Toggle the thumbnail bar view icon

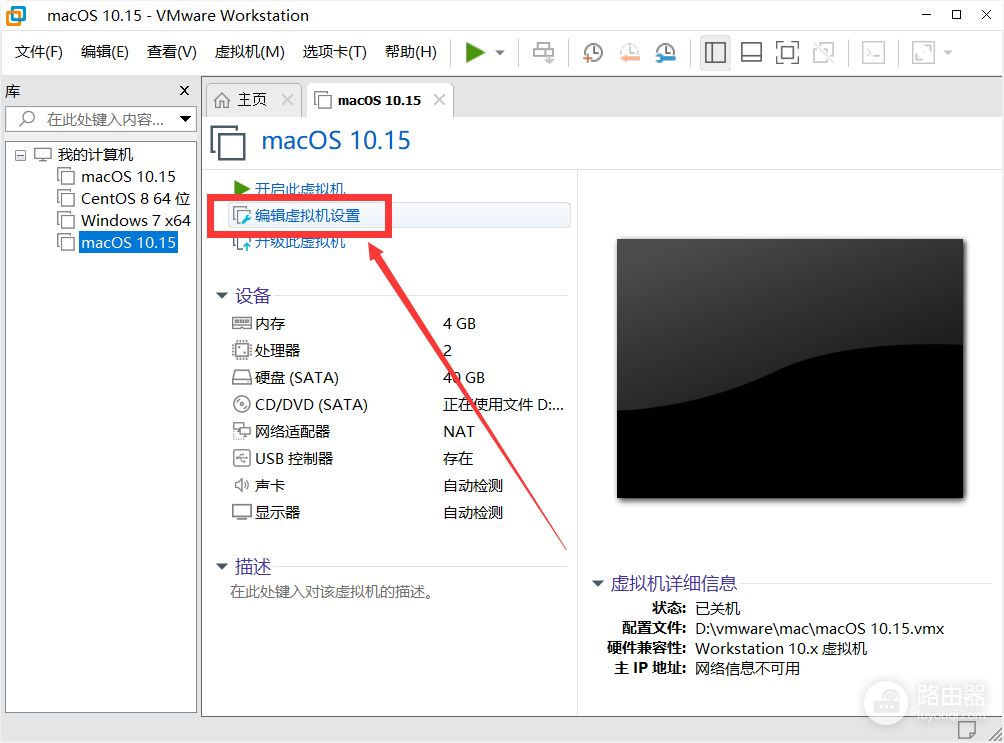click(751, 53)
